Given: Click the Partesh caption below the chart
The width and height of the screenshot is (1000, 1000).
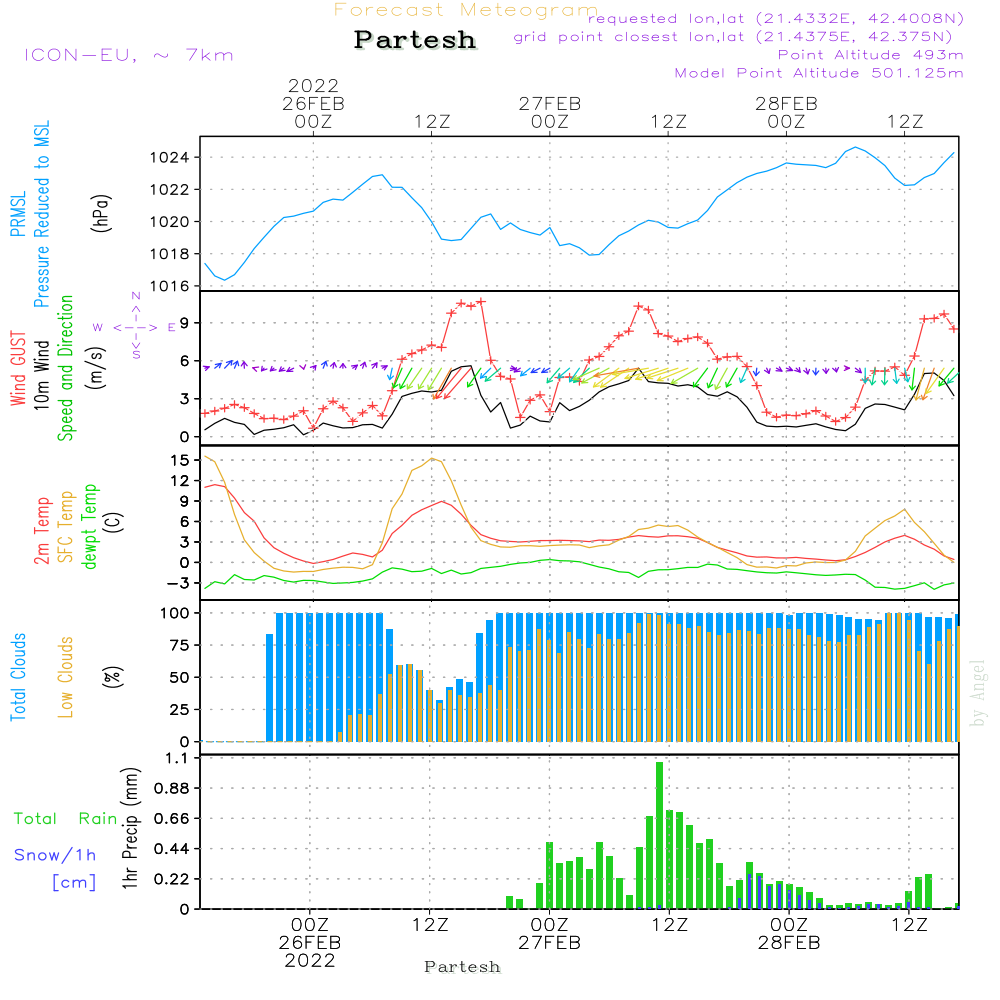Looking at the screenshot, I should (462, 967).
